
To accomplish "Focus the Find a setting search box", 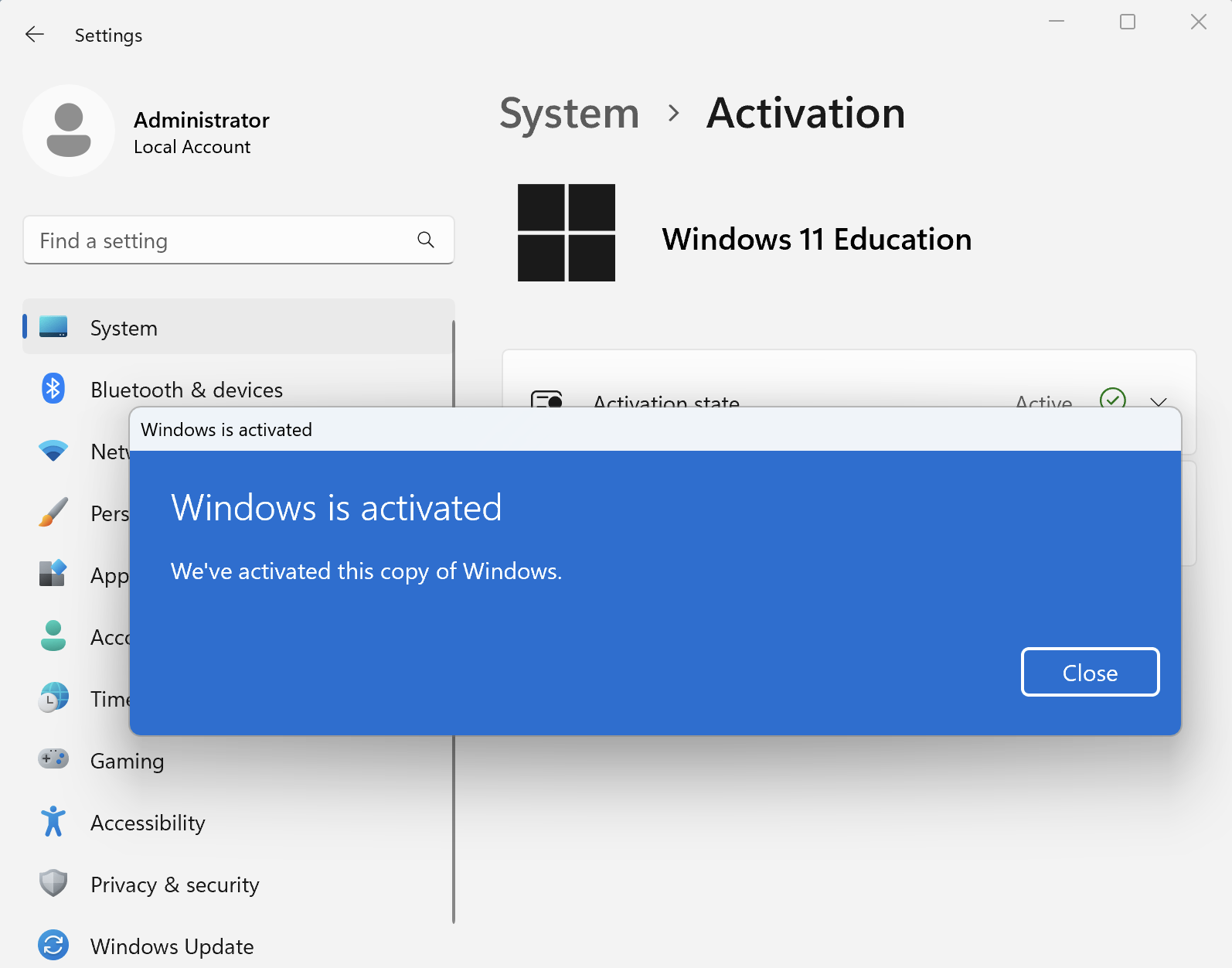I will point(239,240).
